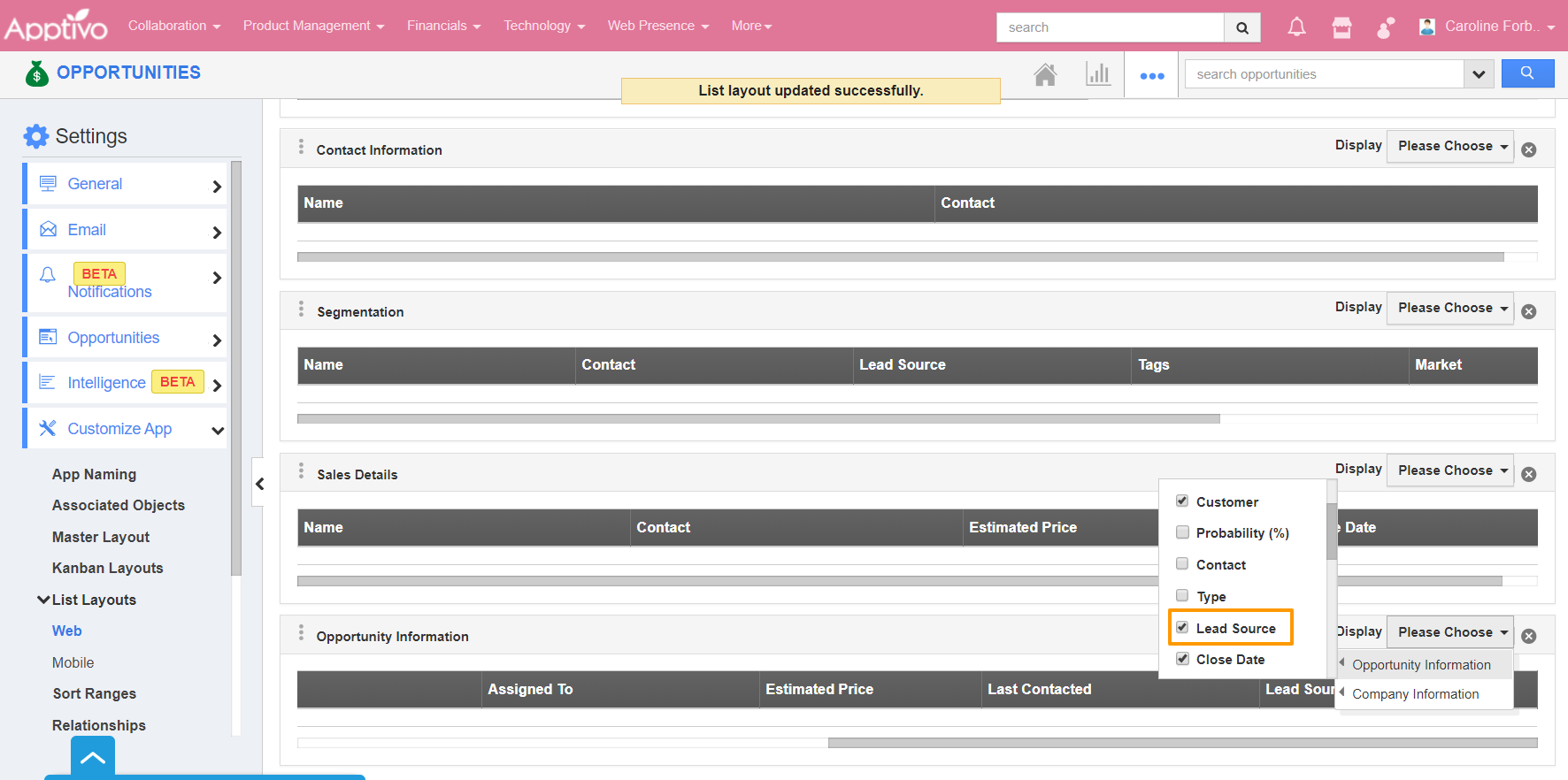
Task: Enable the Probability (%) checkbox
Action: pos(1182,532)
